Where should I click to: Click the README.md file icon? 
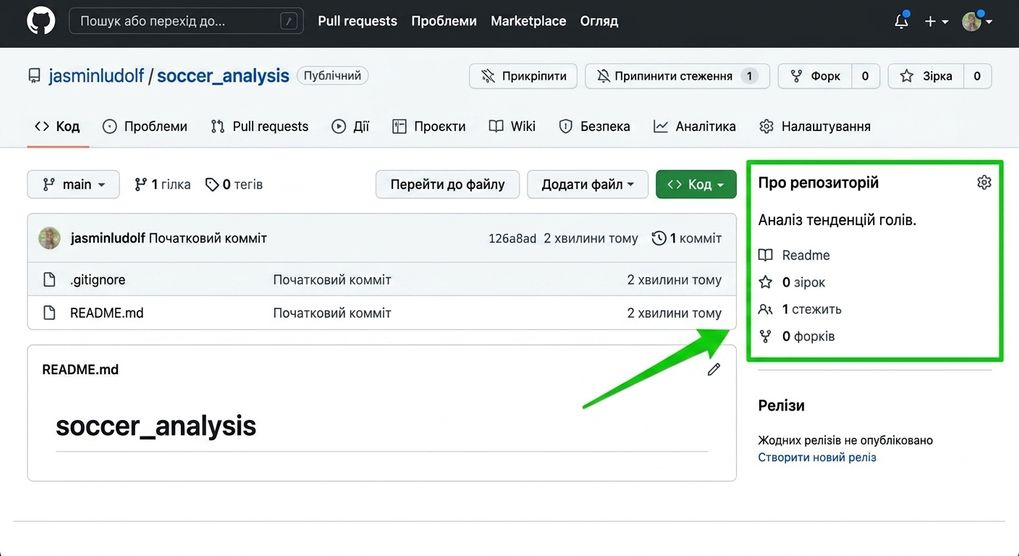tap(49, 313)
